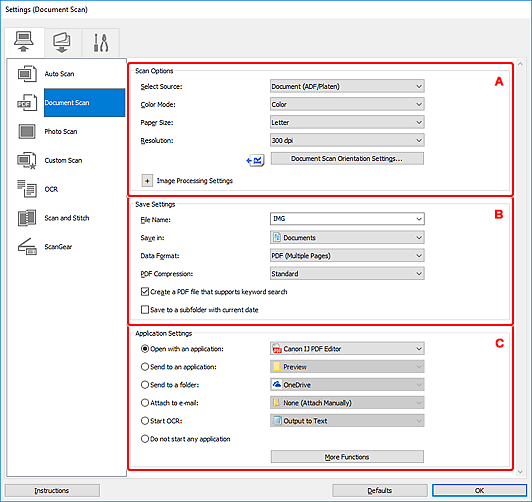Click the Photo Scan icon

pyautogui.click(x=27, y=131)
